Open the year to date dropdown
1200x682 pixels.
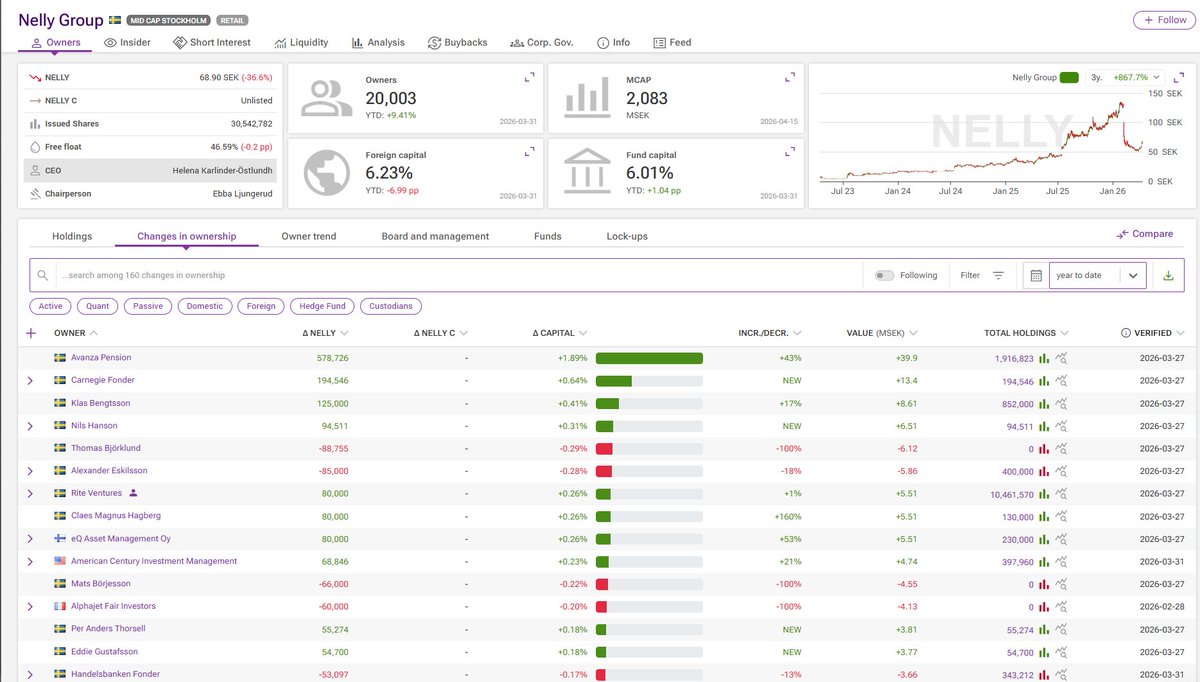click(x=1097, y=276)
